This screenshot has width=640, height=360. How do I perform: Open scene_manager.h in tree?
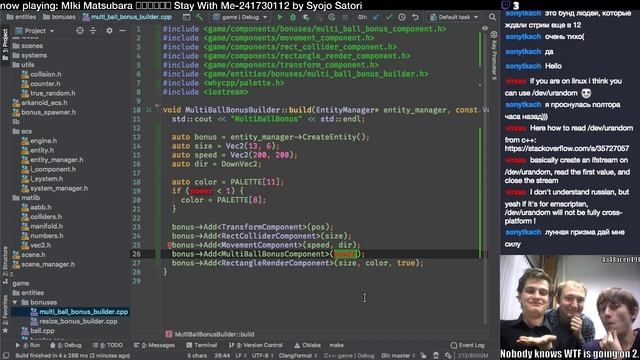(x=43, y=264)
